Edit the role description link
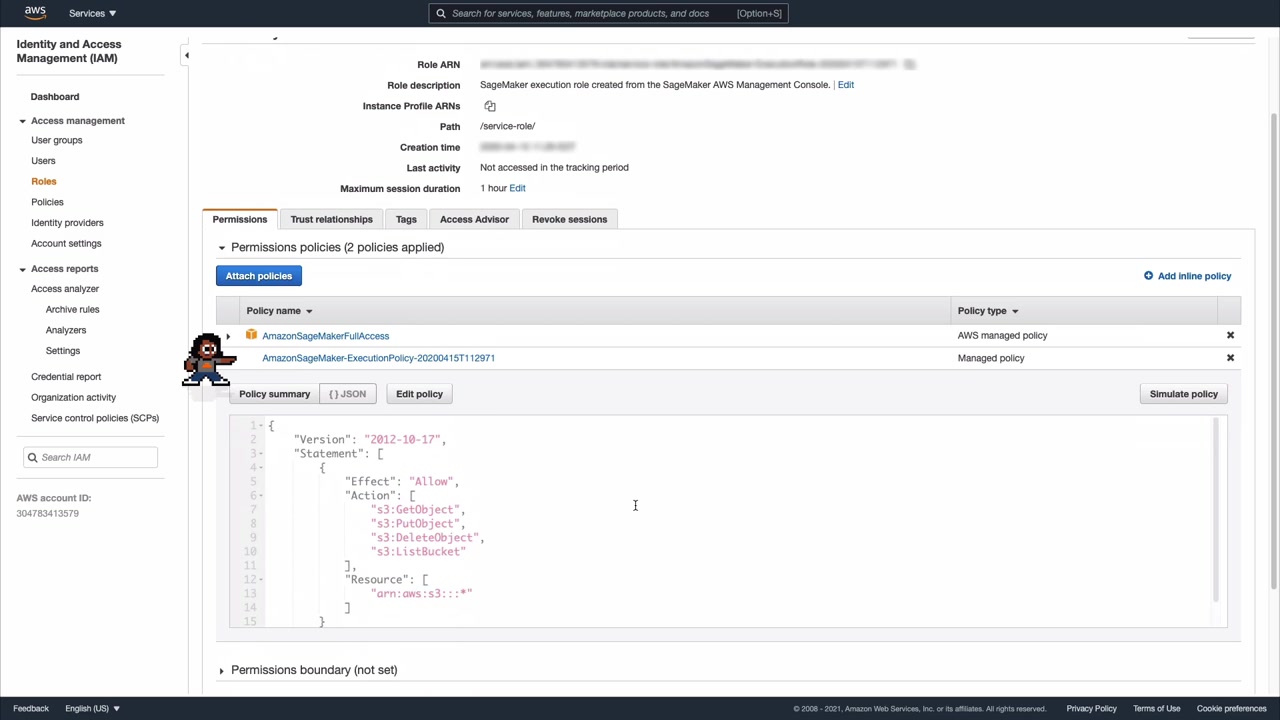This screenshot has height=720, width=1280. pos(846,85)
